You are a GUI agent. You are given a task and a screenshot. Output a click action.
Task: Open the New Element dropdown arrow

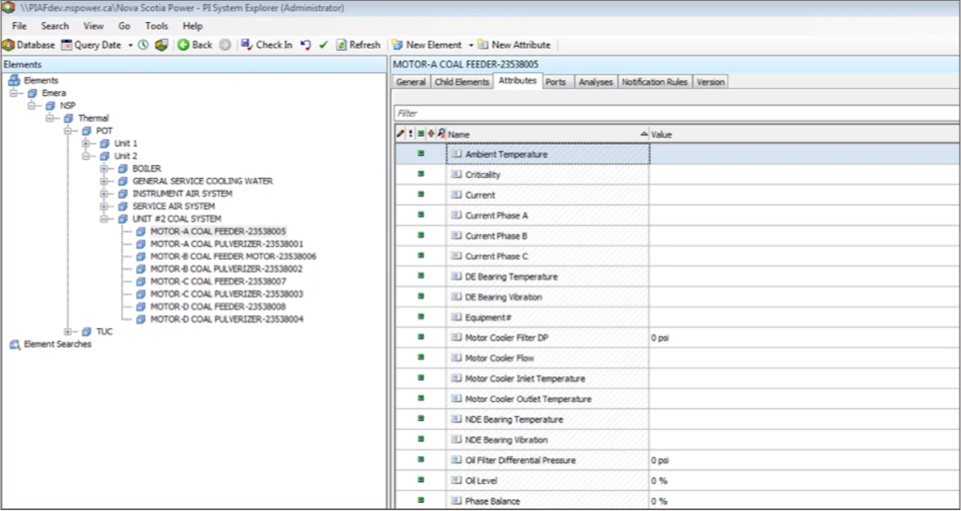tap(471, 45)
